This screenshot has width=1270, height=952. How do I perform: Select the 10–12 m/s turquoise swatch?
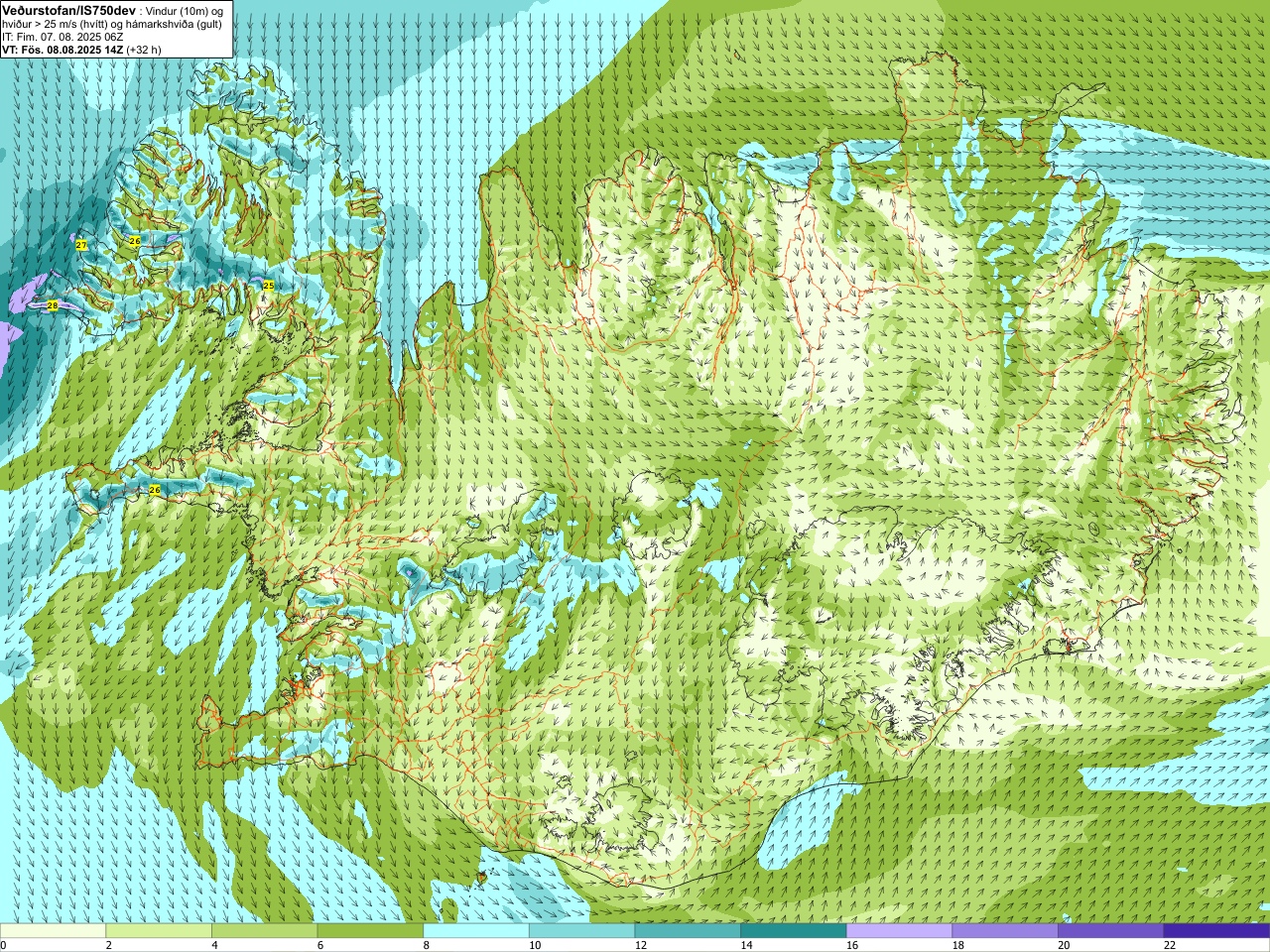[581, 931]
